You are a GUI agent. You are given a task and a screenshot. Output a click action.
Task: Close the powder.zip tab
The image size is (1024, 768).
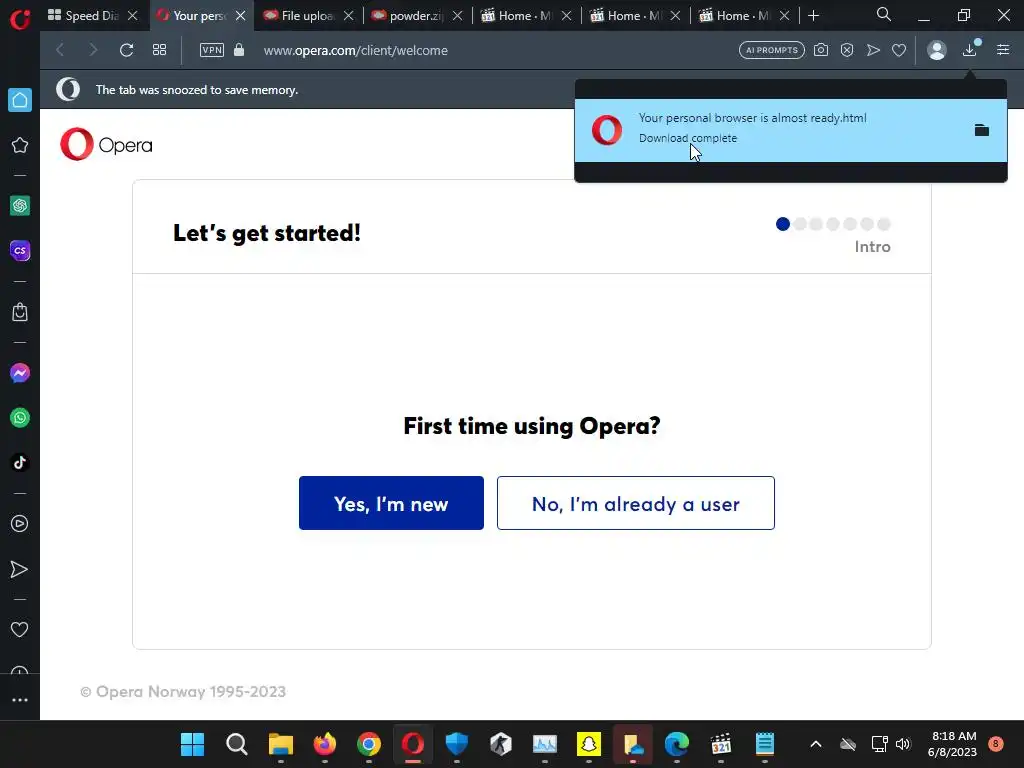tap(458, 16)
